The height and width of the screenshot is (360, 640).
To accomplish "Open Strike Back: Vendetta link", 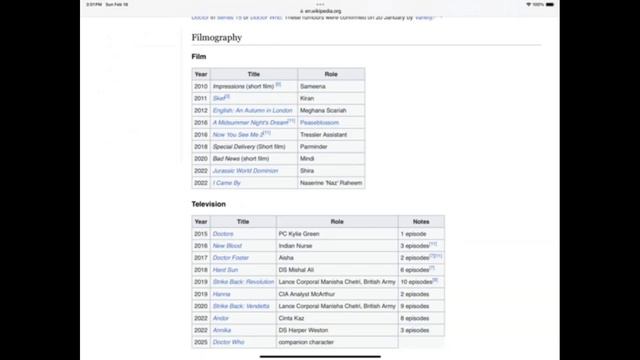I will pyautogui.click(x=241, y=306).
